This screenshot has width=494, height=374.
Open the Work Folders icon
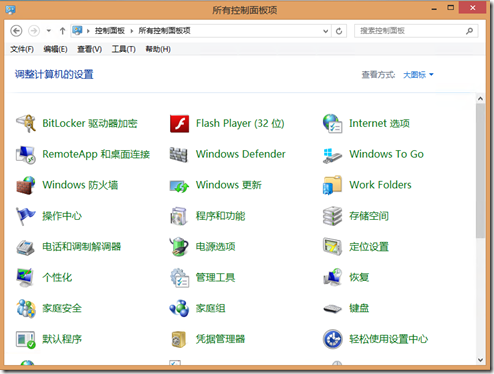pyautogui.click(x=332, y=185)
